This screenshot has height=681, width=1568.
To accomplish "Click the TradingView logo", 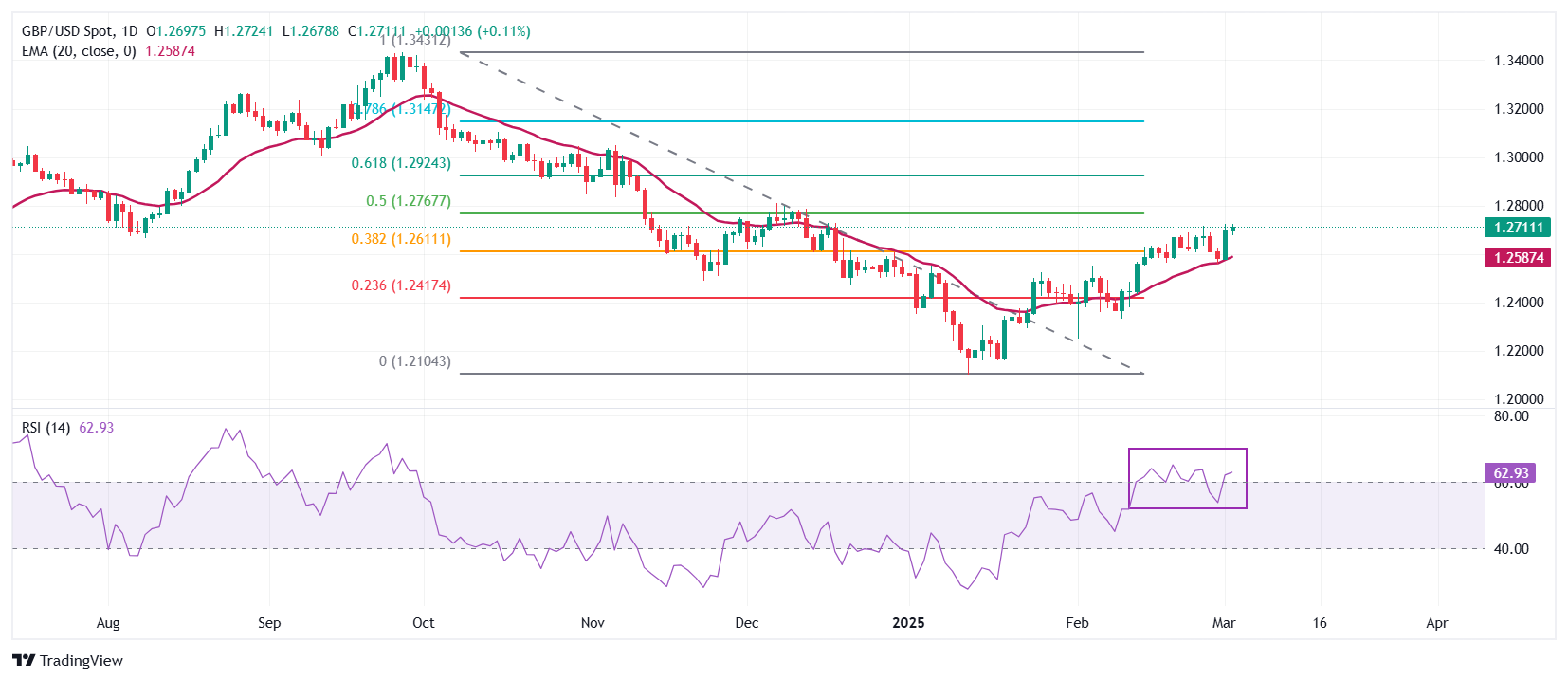I will coord(68,660).
